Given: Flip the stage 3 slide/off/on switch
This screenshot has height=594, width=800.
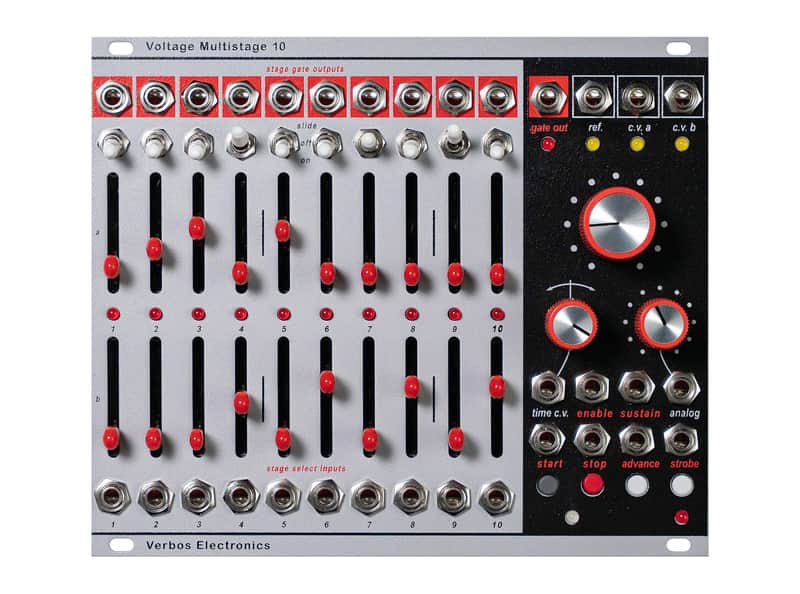Looking at the screenshot, I should click(x=198, y=143).
